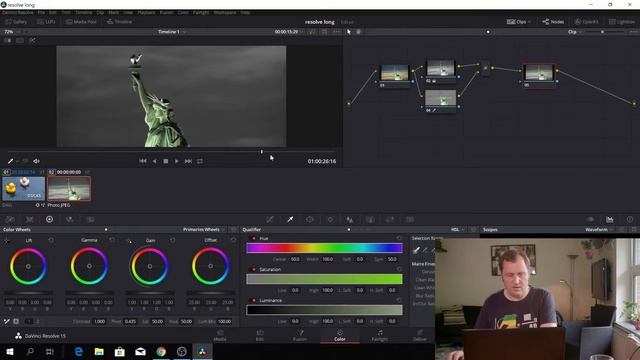Stop playback in the viewer
Screen dimensions: 640x360
(166, 161)
